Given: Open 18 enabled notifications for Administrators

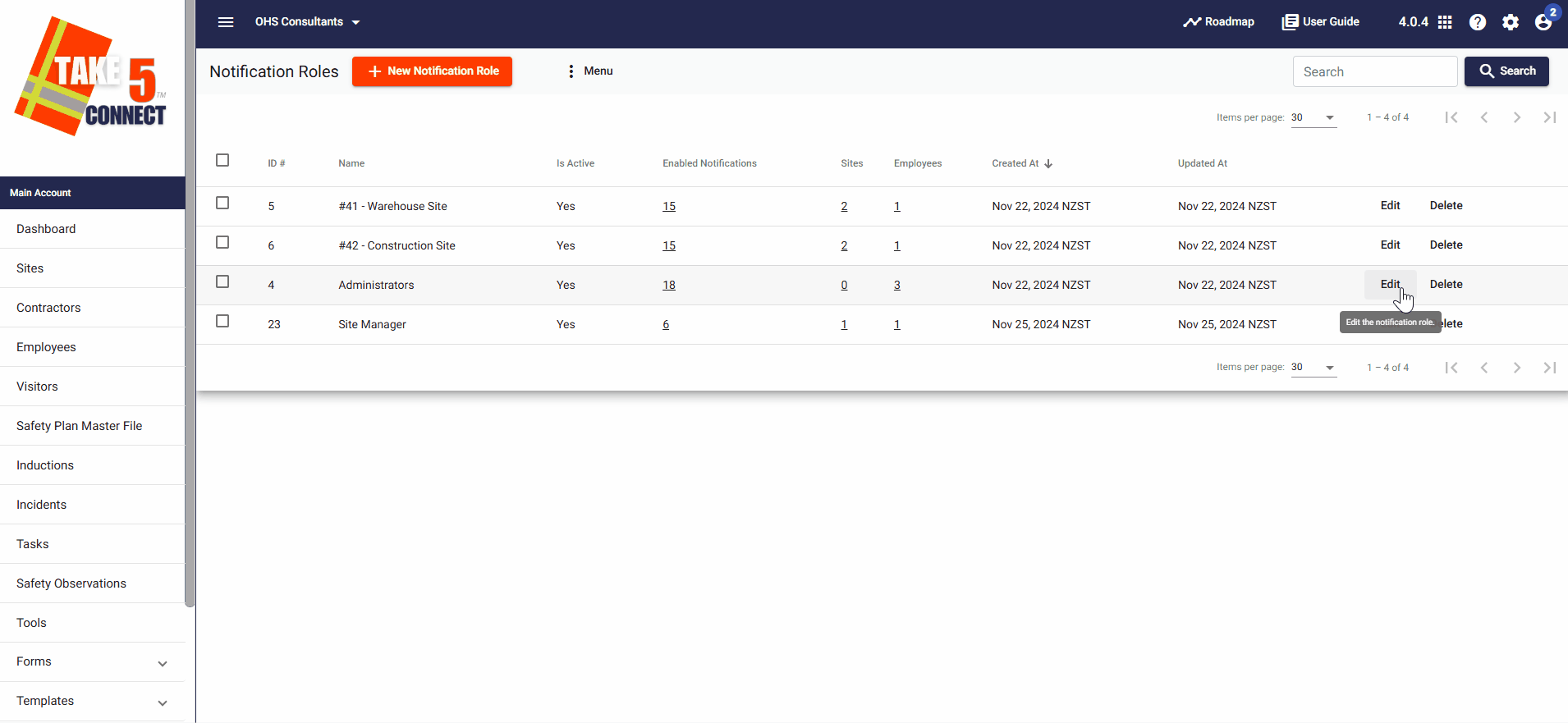Looking at the screenshot, I should 669,286.
